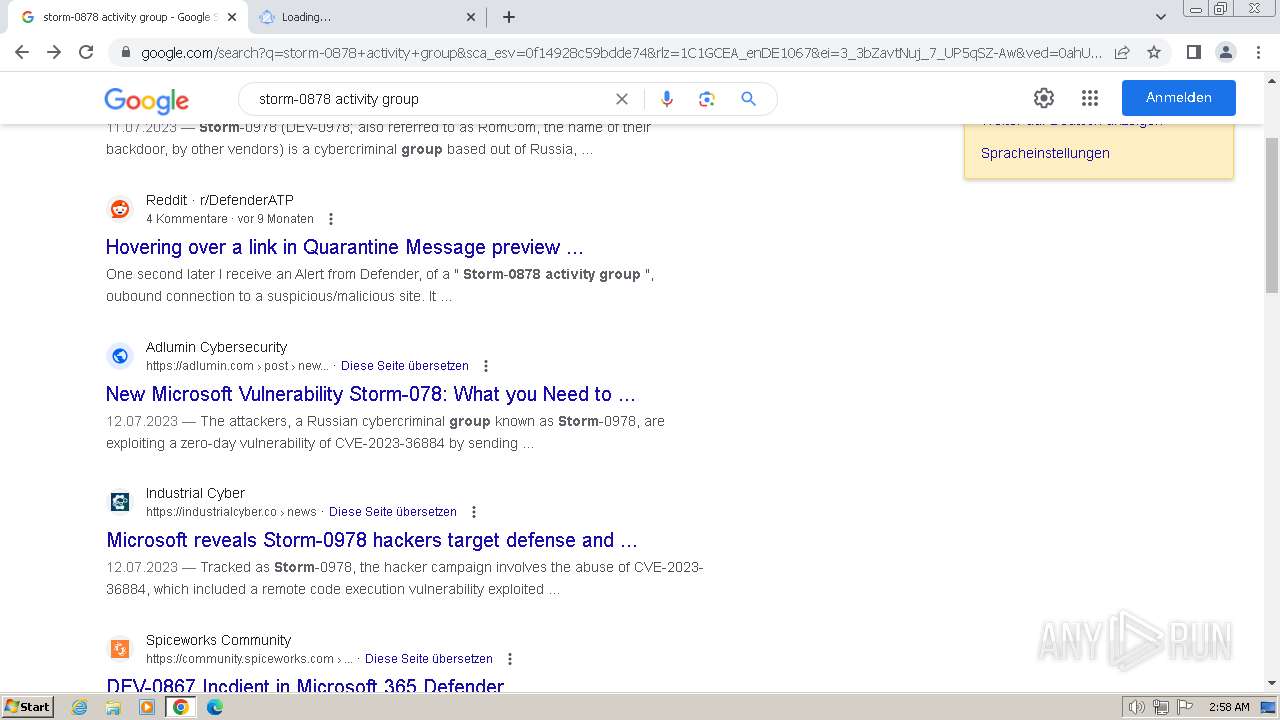Image resolution: width=1280 pixels, height=720 pixels.
Task: Submit search with magnifier icon
Action: click(x=748, y=99)
